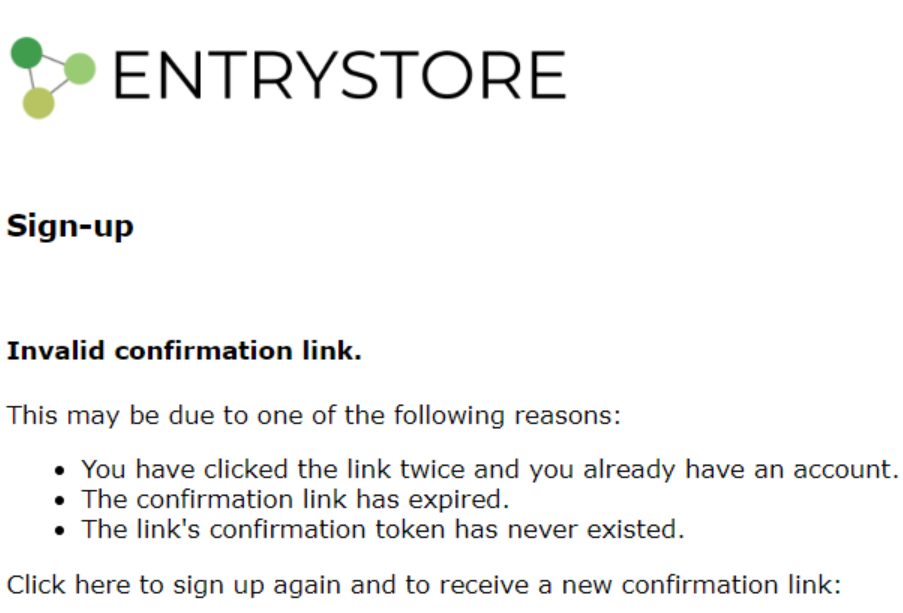The width and height of the screenshot is (903, 613).
Task: Click the first bullet point marker
Action: point(61,470)
